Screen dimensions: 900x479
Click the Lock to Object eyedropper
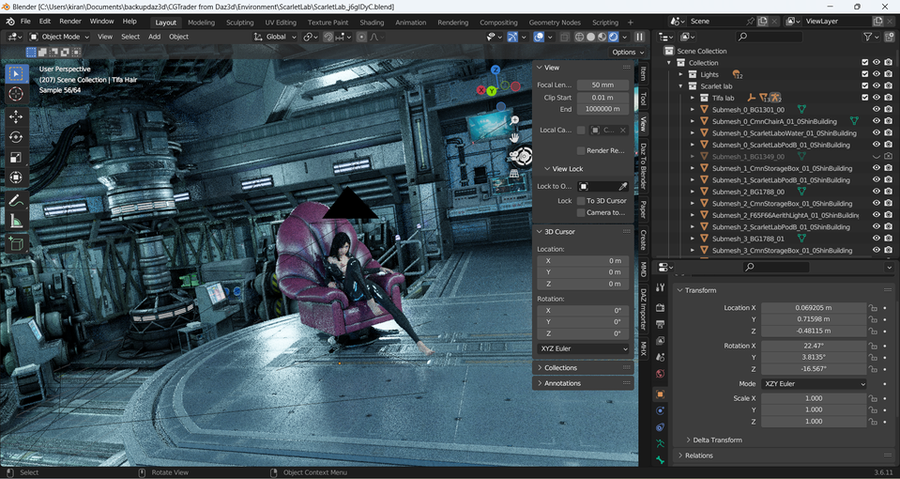tap(621, 186)
